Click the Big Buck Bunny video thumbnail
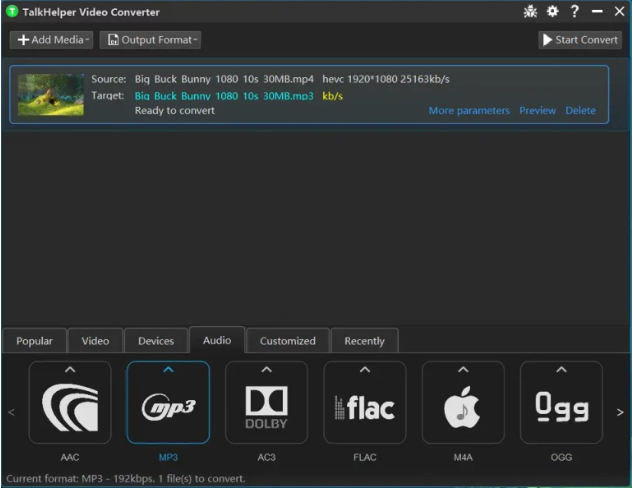This screenshot has height=488, width=633. pyautogui.click(x=51, y=95)
